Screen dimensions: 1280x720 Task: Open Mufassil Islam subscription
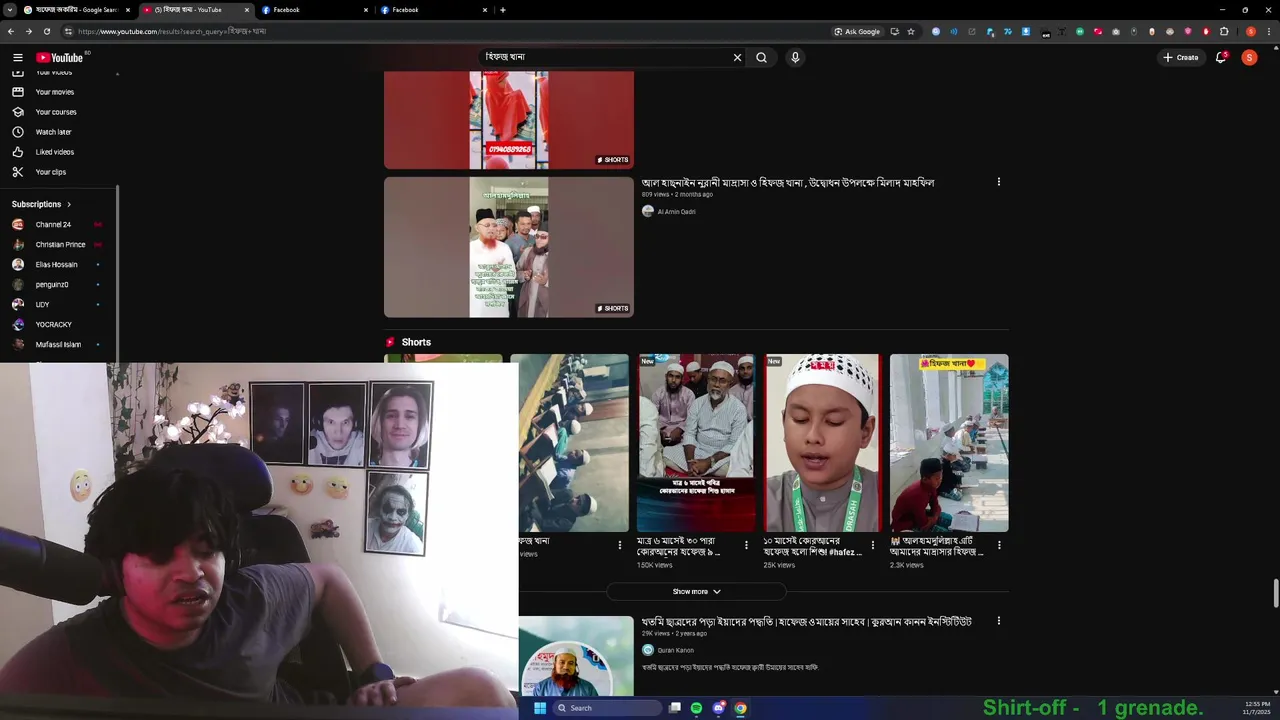(58, 344)
